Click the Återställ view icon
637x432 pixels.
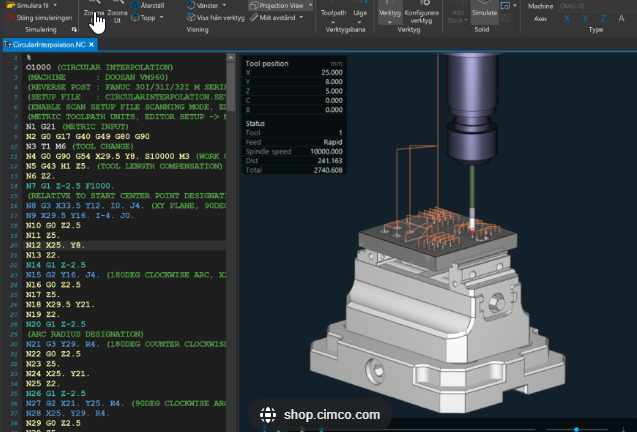pos(135,5)
